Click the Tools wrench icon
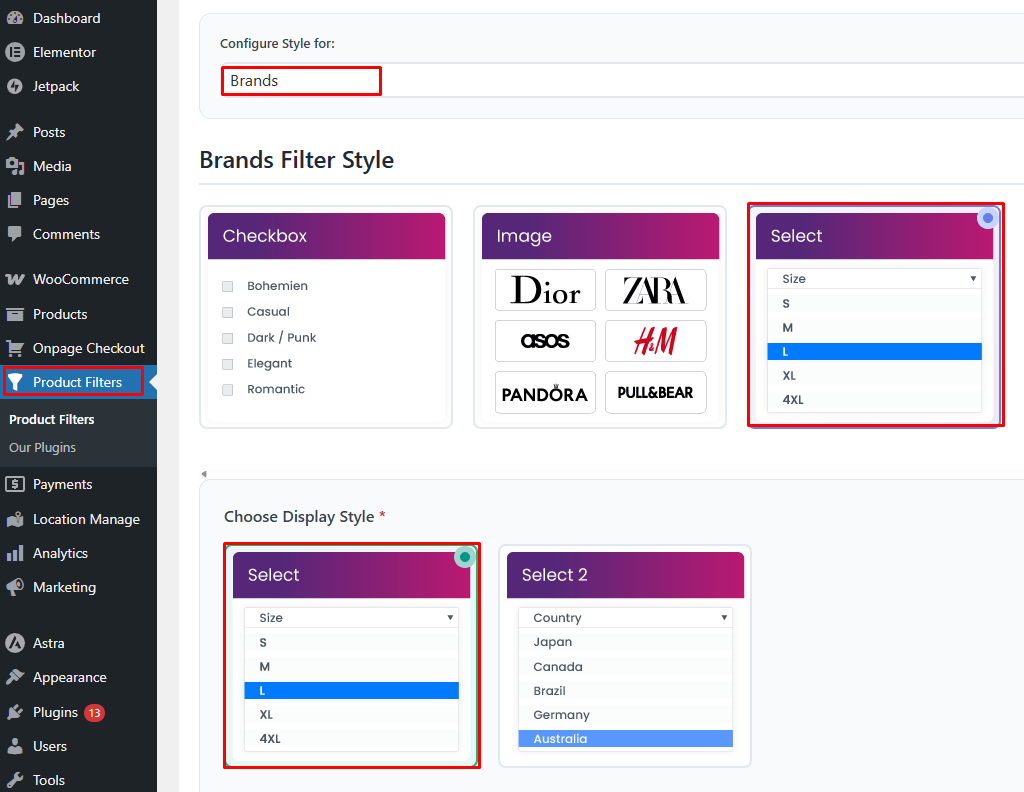Screen dimensions: 1024x792 15,780
